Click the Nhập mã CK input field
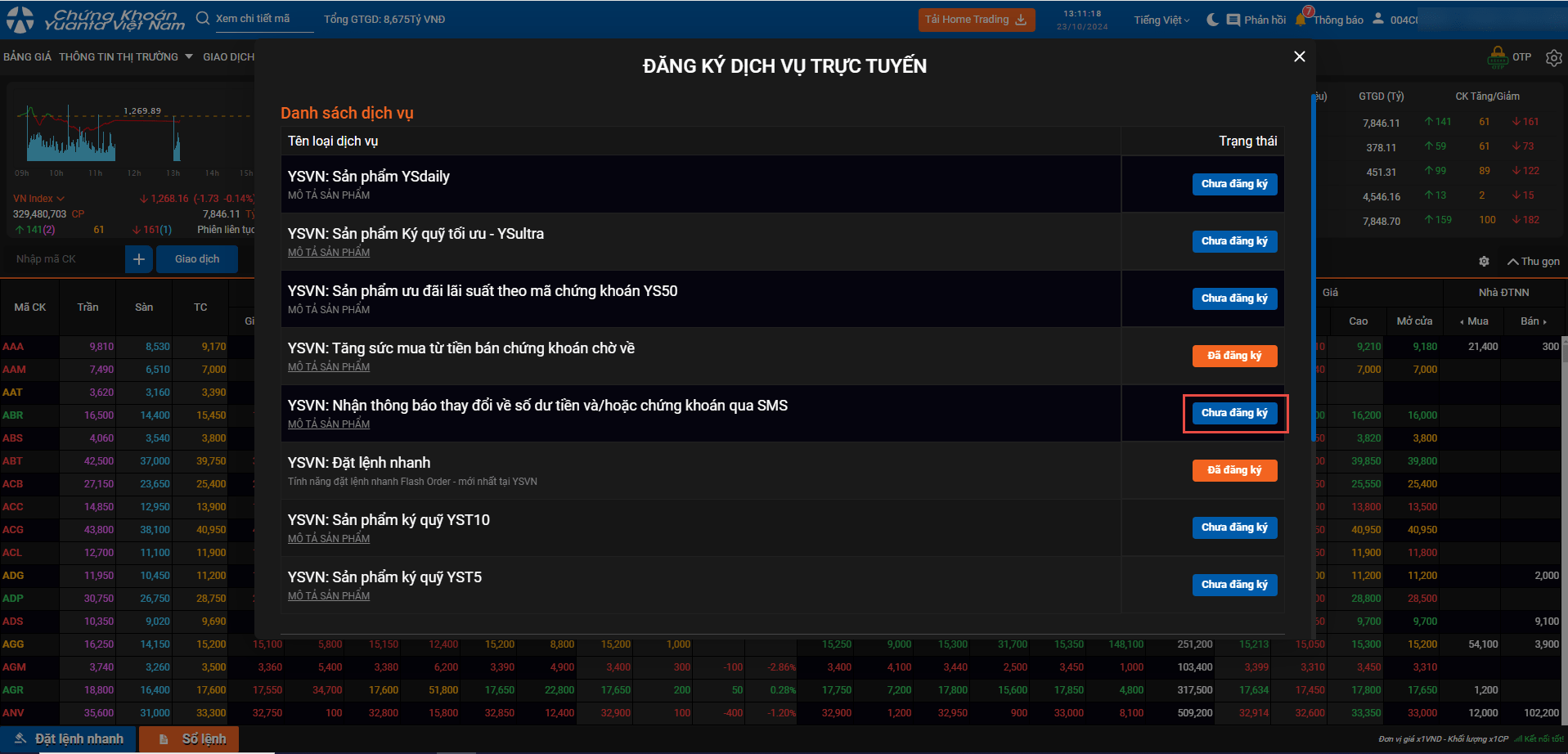Screen dimensions: 1568x754 click(x=65, y=259)
